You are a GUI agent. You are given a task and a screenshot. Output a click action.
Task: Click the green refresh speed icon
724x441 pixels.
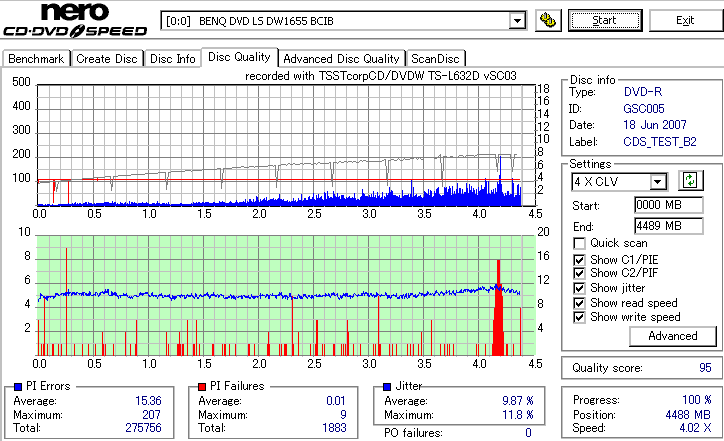coord(690,180)
